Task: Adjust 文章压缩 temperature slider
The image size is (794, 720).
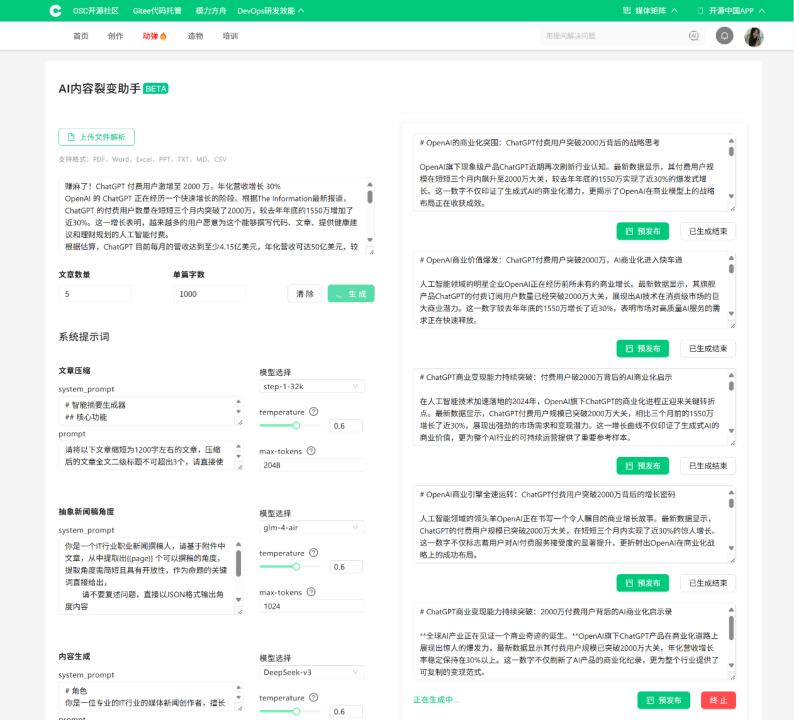Action: pyautogui.click(x=296, y=425)
